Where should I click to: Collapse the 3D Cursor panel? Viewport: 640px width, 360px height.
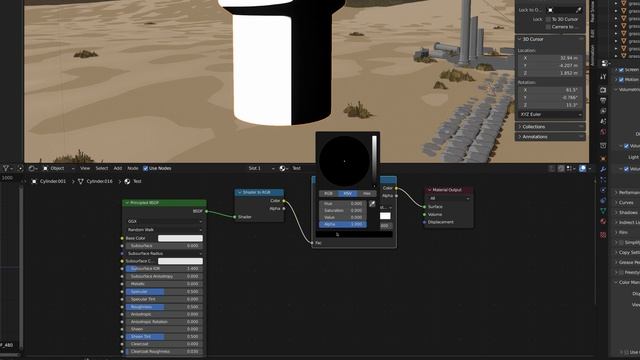click(550, 39)
